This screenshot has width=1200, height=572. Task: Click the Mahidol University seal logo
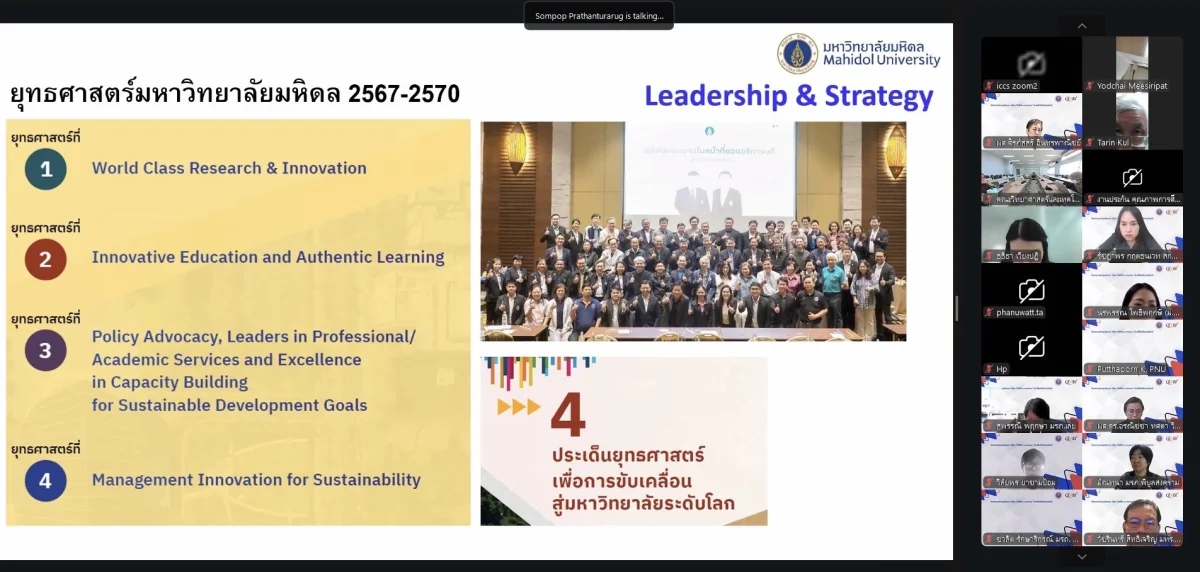[x=797, y=53]
